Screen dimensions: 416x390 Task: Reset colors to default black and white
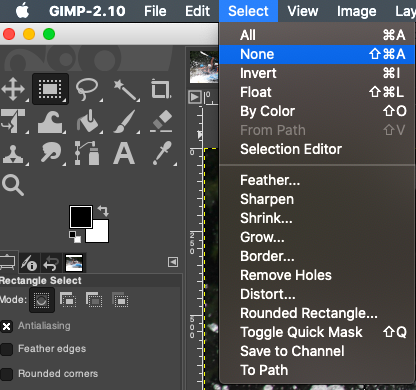point(75,237)
